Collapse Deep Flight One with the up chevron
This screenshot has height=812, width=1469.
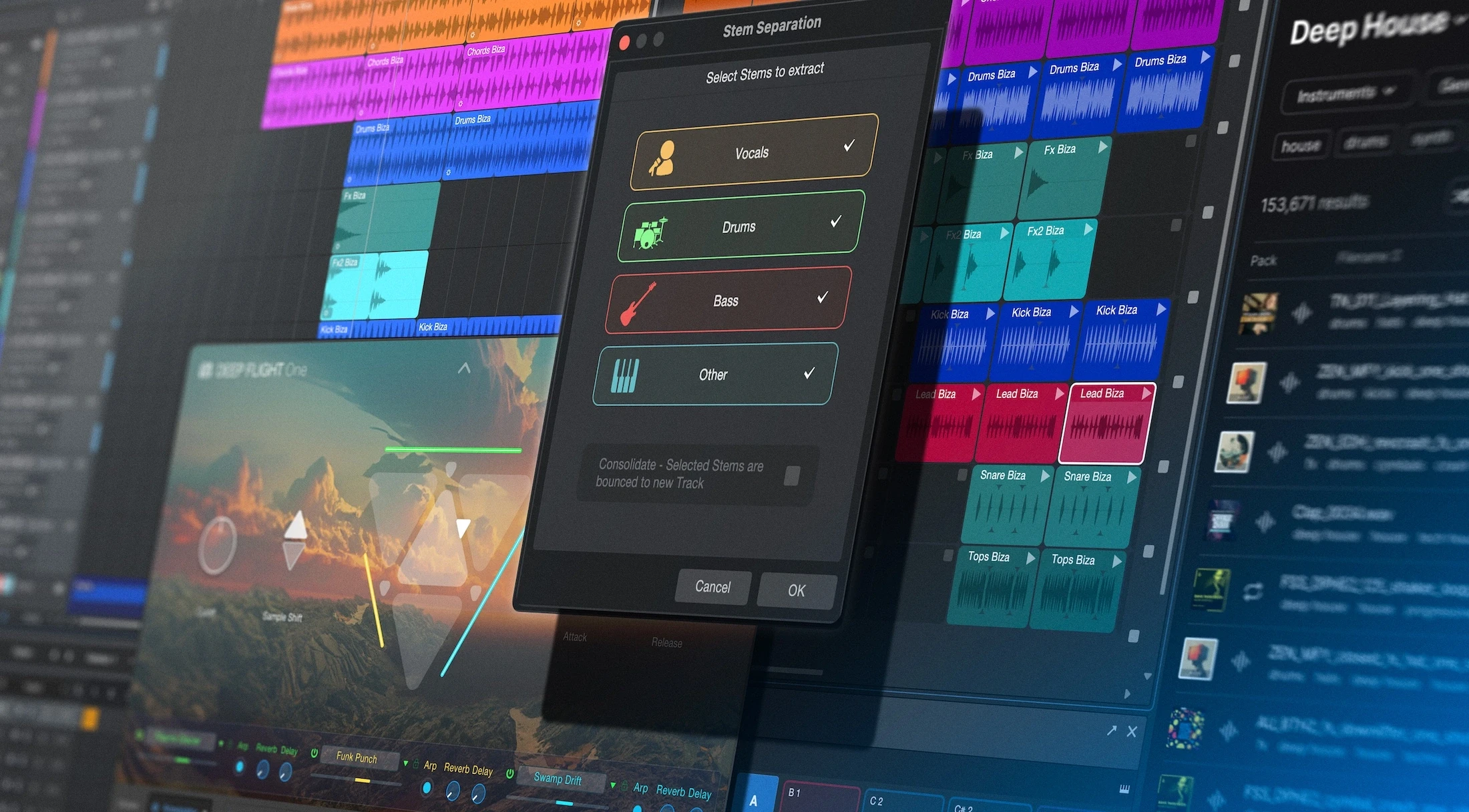click(x=464, y=368)
